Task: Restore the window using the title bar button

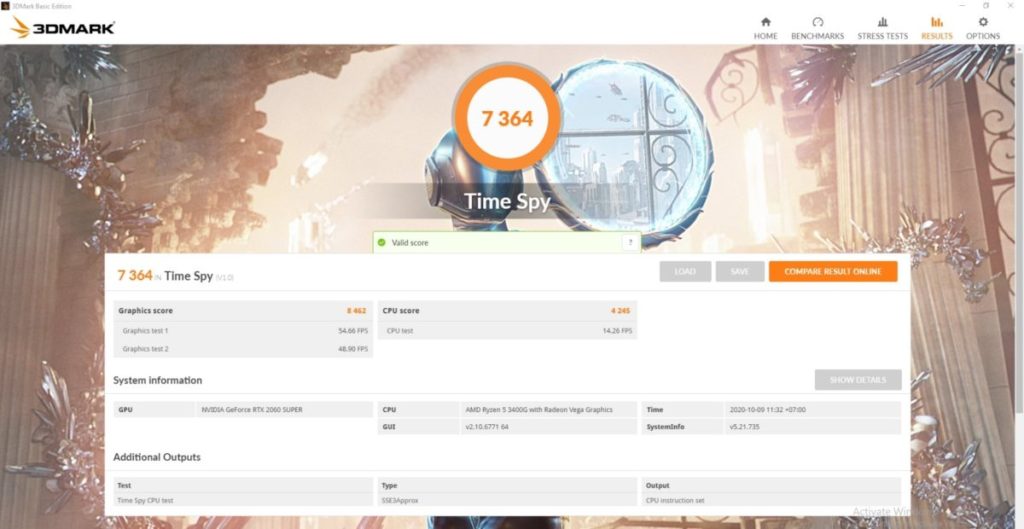Action: point(985,6)
